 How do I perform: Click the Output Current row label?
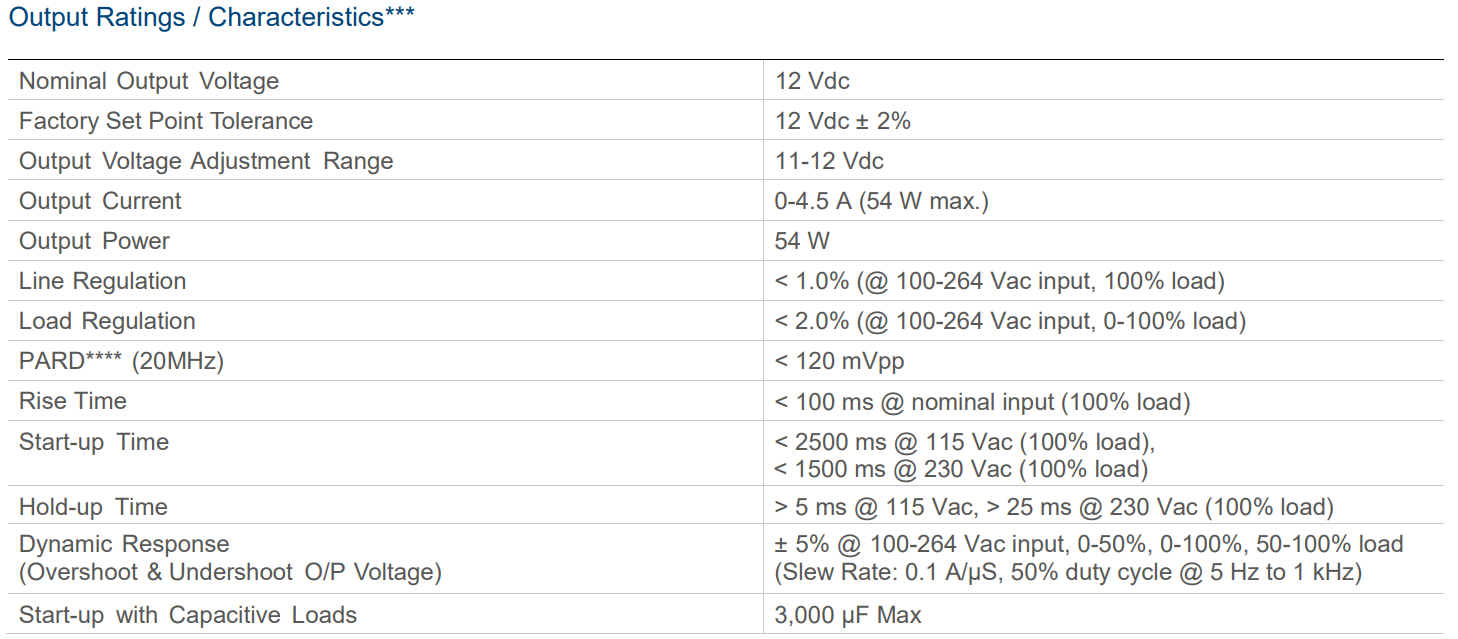click(x=100, y=201)
